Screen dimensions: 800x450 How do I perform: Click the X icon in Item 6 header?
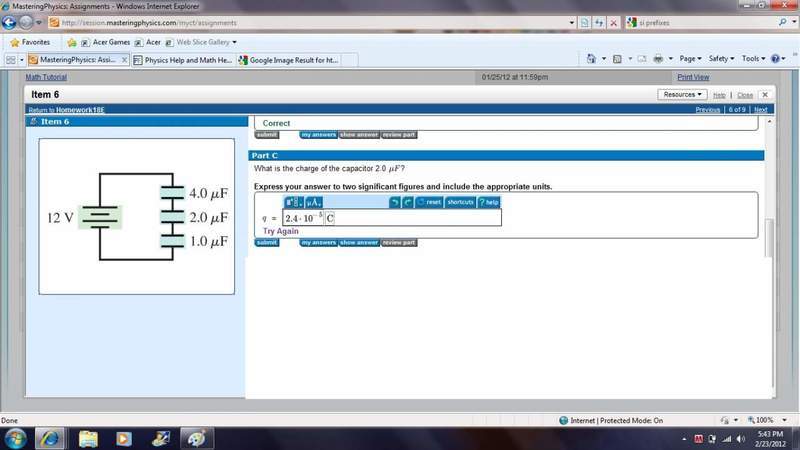coord(765,95)
